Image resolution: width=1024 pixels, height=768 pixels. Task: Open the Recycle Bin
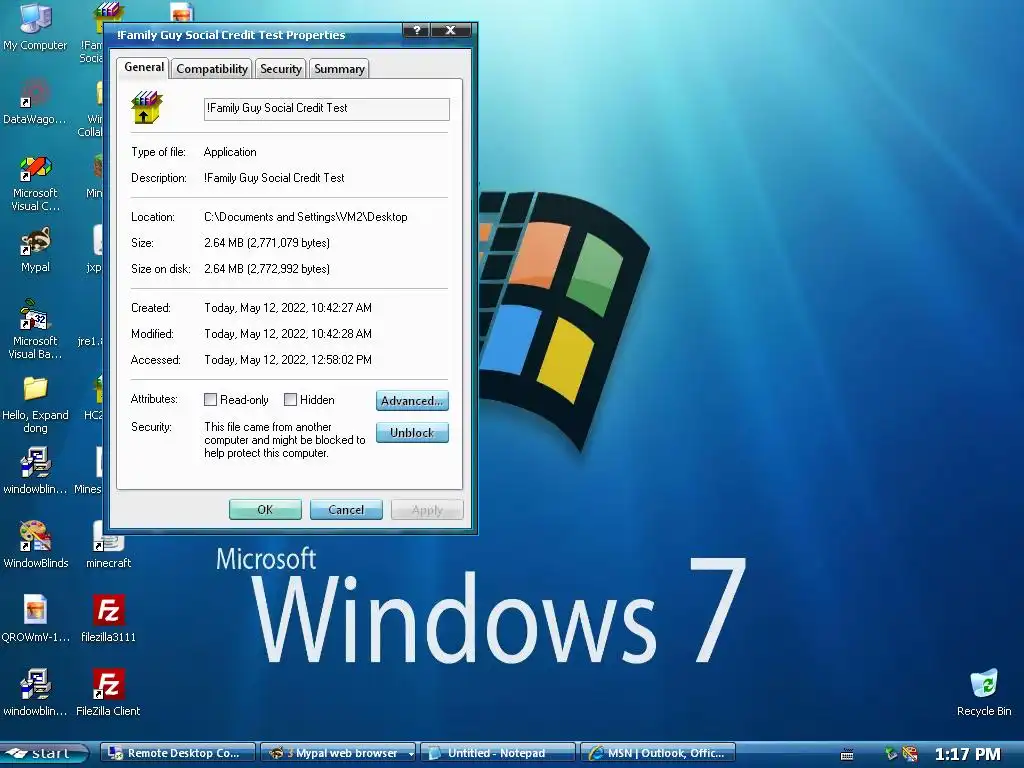(x=984, y=692)
